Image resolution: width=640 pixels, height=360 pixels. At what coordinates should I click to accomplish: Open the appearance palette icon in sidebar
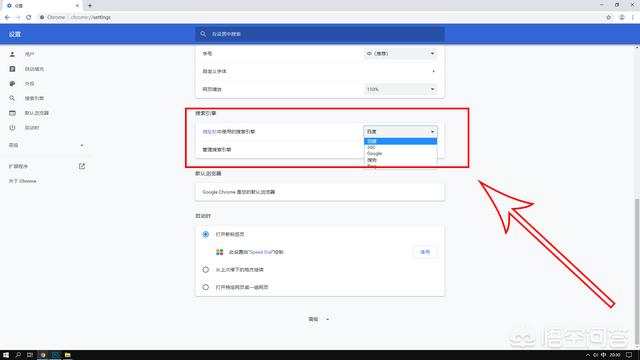12,84
